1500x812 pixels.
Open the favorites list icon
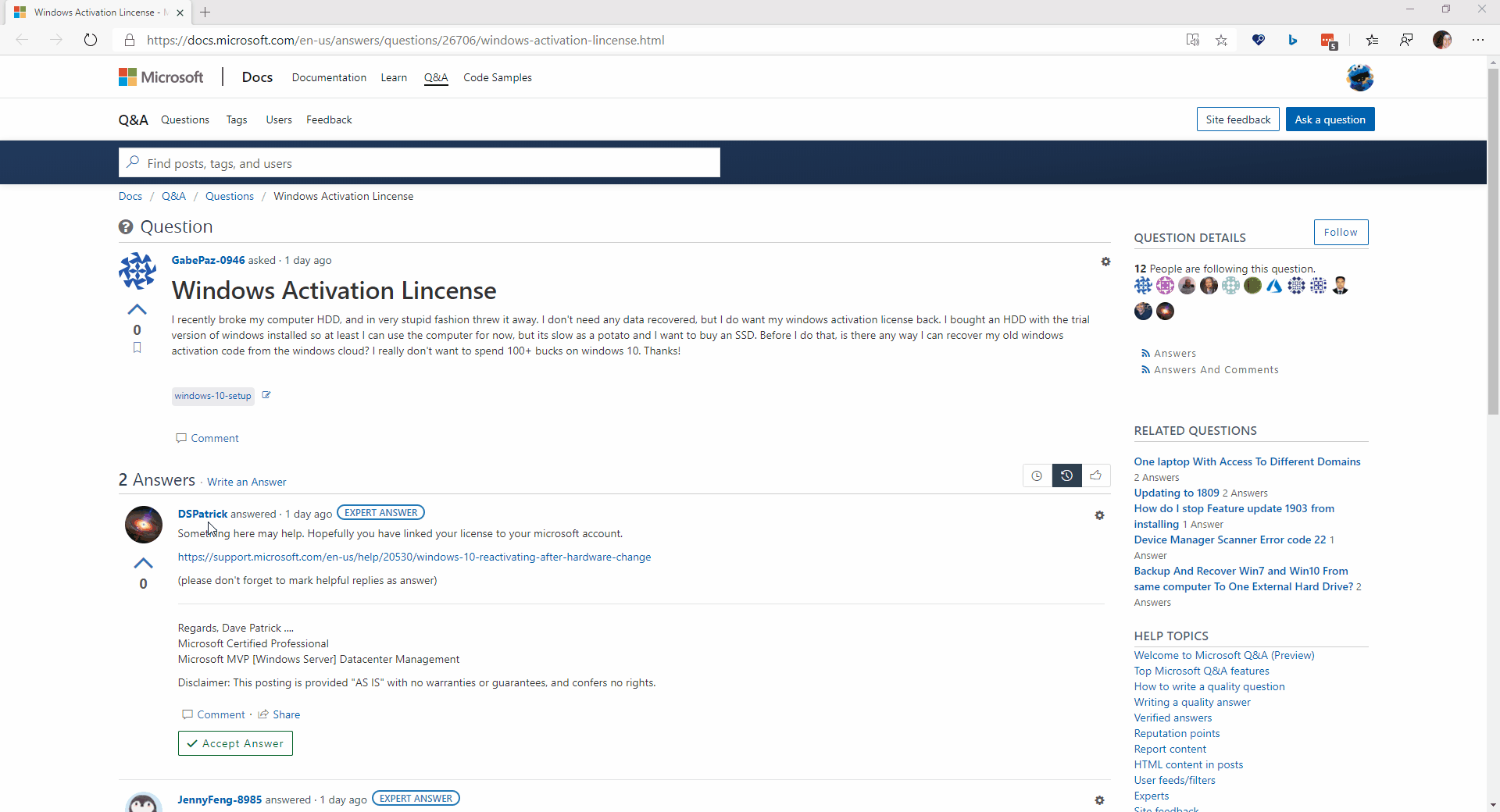(x=1372, y=40)
